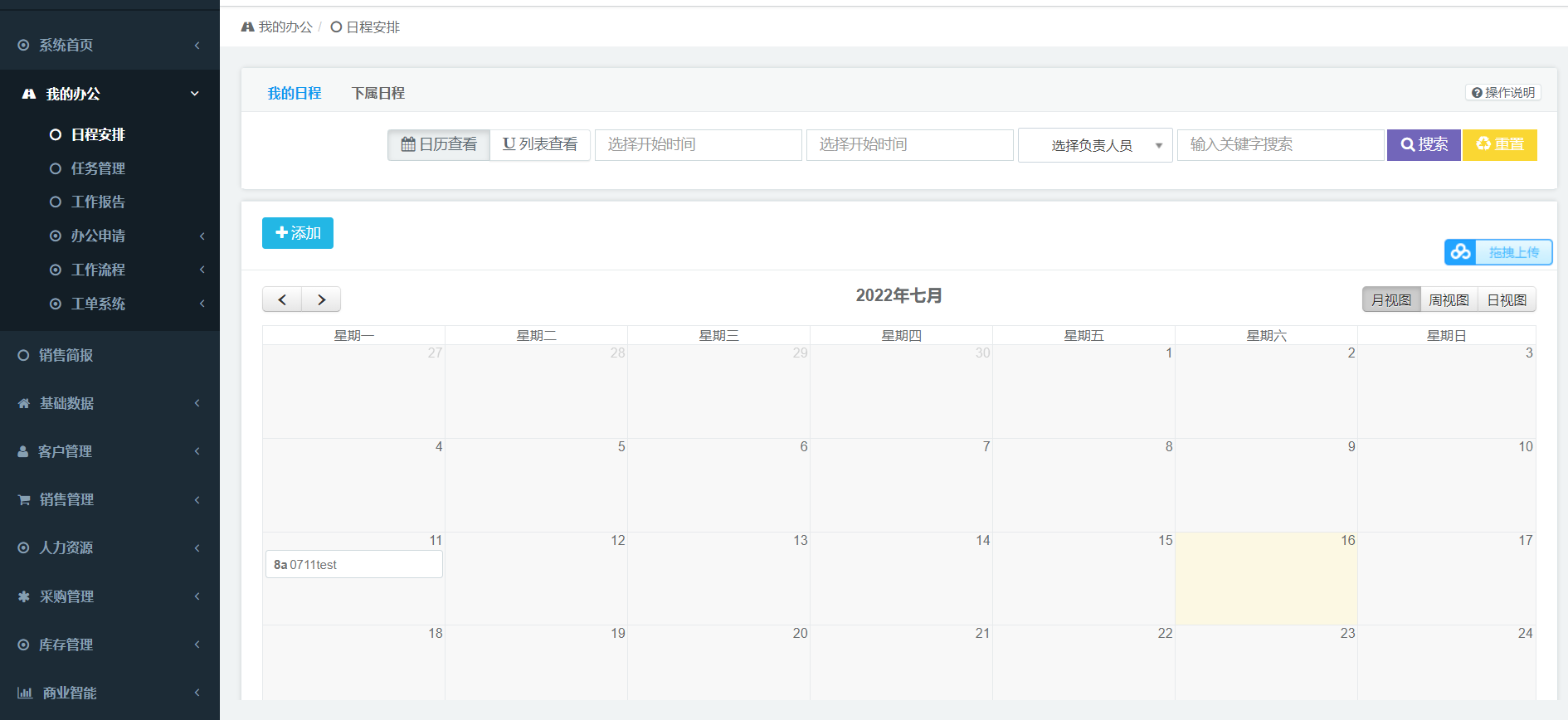Click the 我的办公 binoculars icon in sidebar
The height and width of the screenshot is (720, 1568).
[x=29, y=94]
